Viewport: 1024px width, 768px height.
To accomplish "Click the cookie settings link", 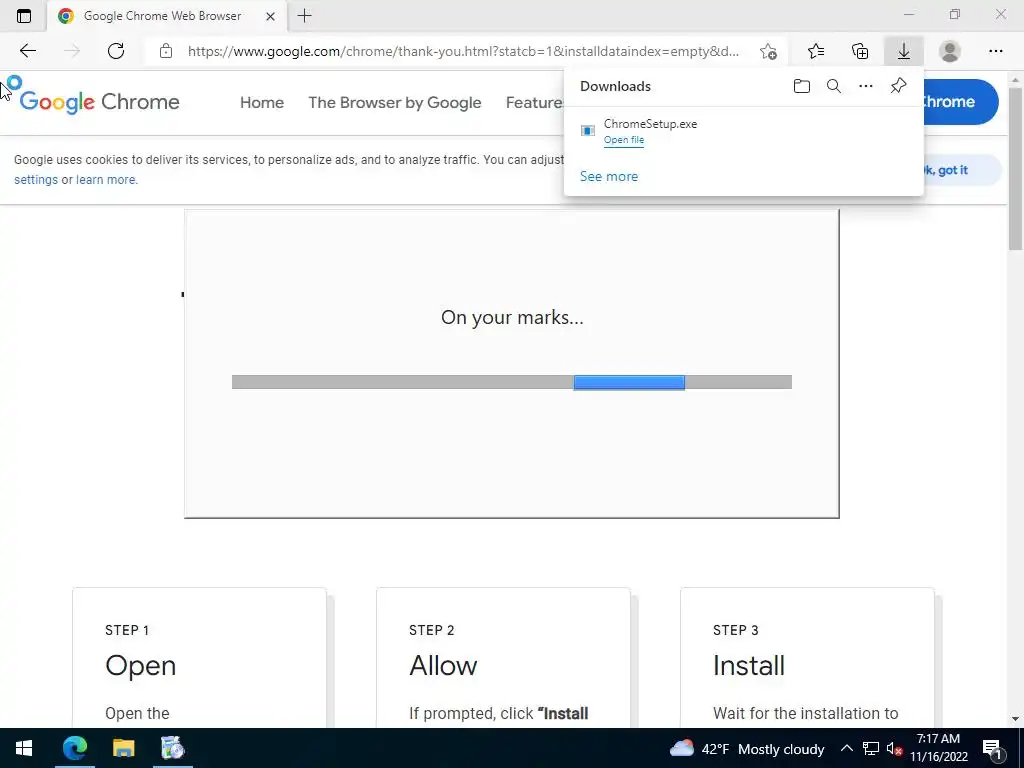I will [36, 180].
